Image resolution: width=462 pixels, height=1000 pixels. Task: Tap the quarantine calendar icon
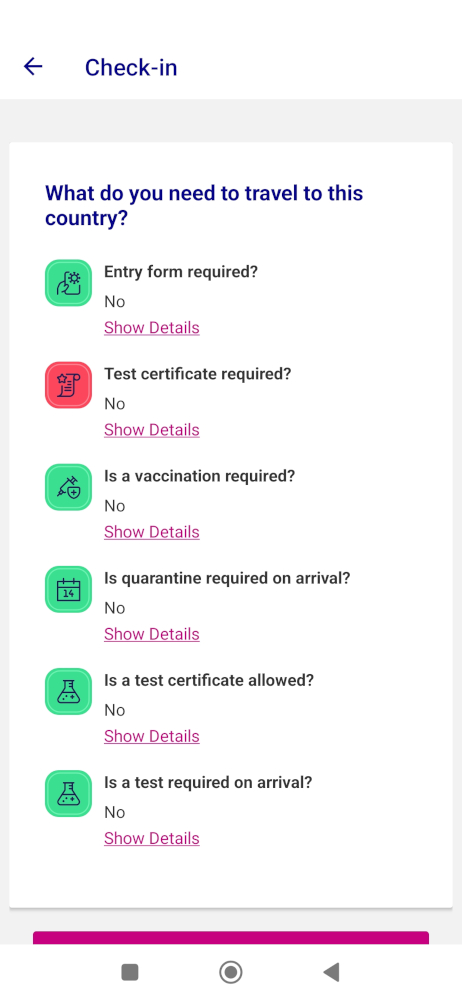click(x=68, y=589)
